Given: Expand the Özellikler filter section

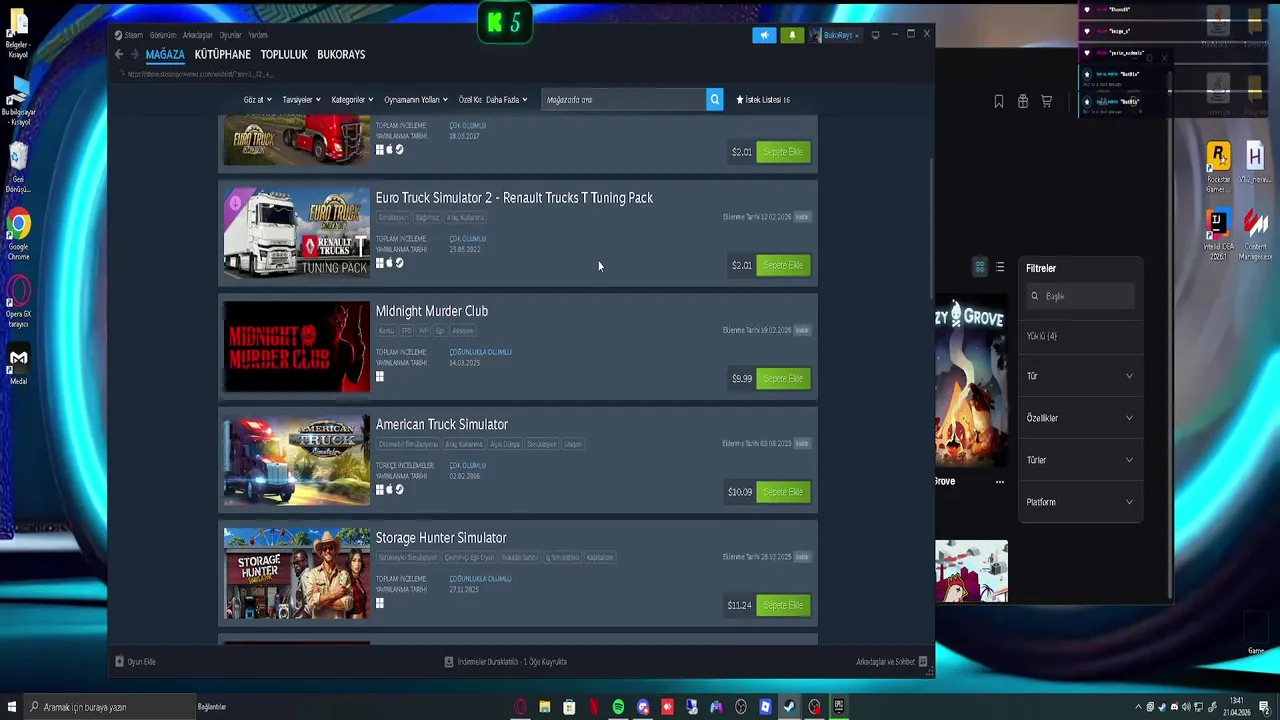Looking at the screenshot, I should [x=1080, y=418].
